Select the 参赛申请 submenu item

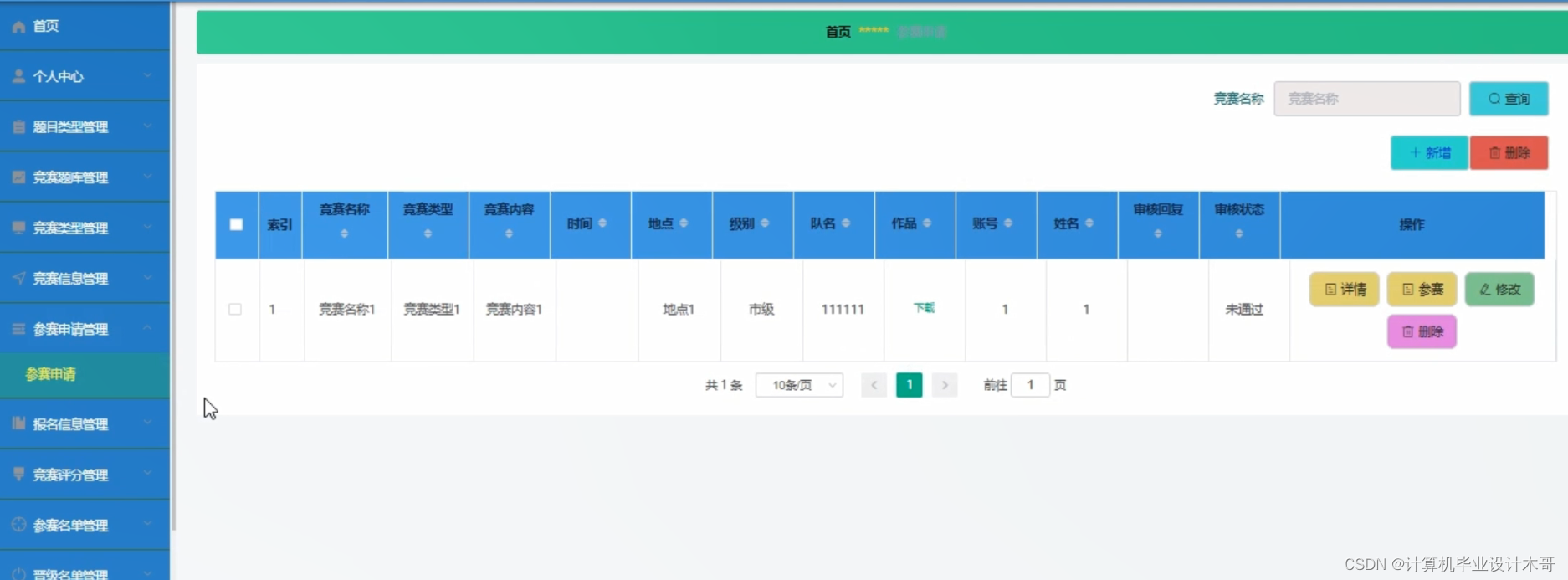point(85,374)
